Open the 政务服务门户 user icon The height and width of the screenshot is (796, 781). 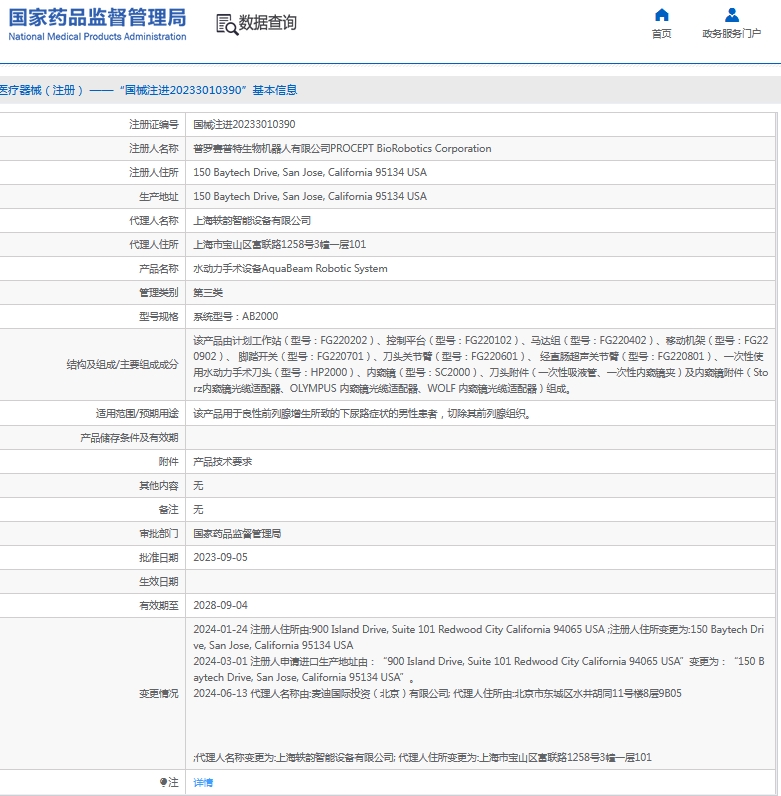pos(732,15)
